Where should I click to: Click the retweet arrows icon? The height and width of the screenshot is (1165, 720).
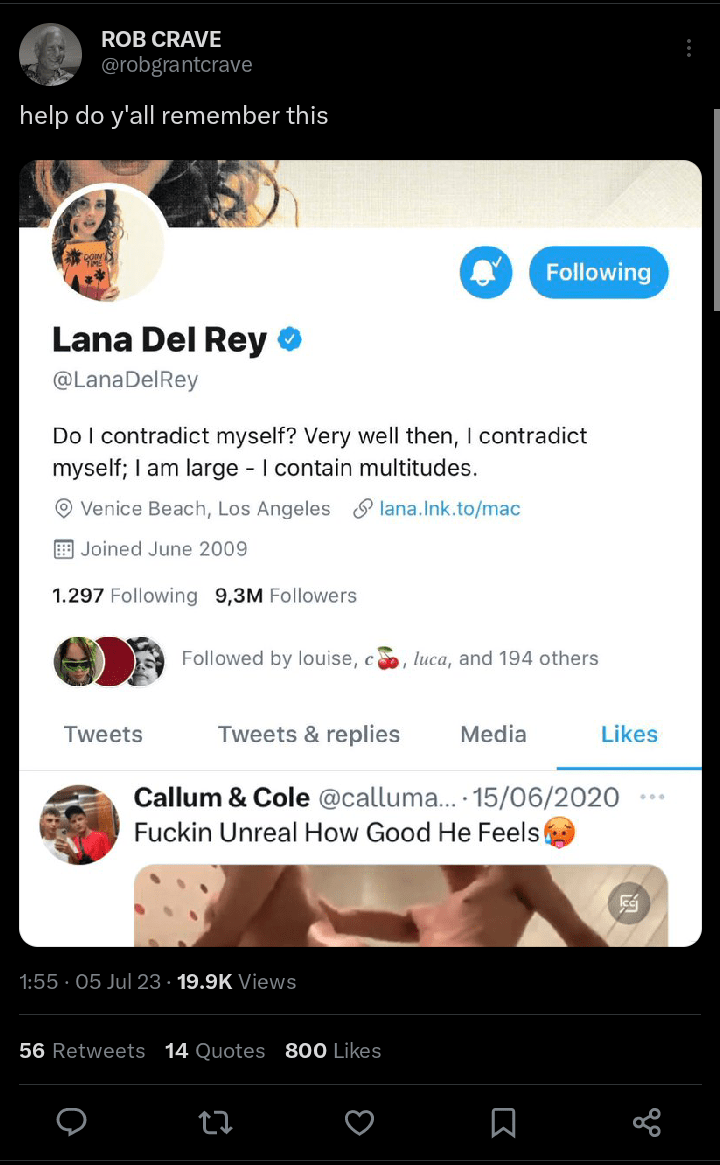pos(216,1123)
